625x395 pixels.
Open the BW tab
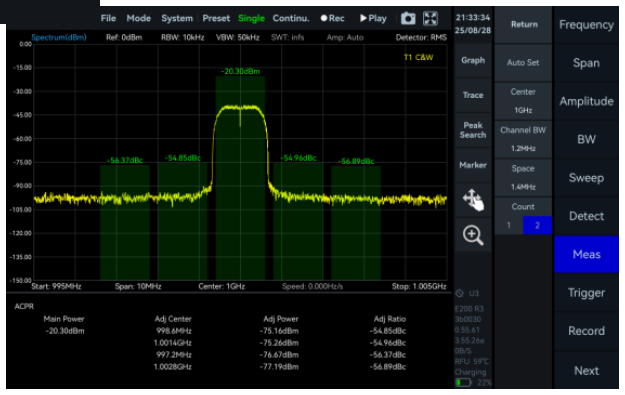[x=586, y=140]
